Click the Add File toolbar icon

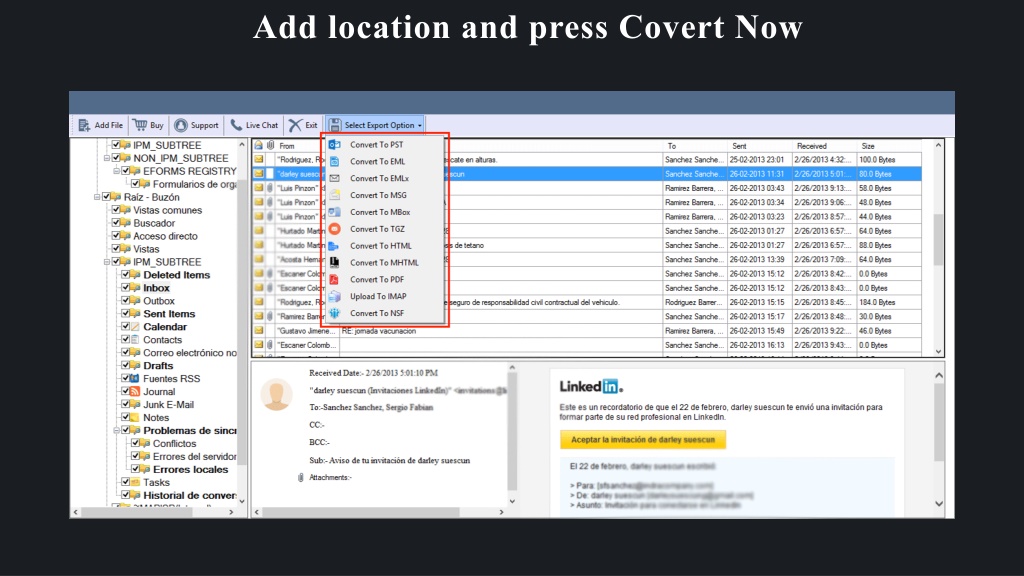coord(84,125)
